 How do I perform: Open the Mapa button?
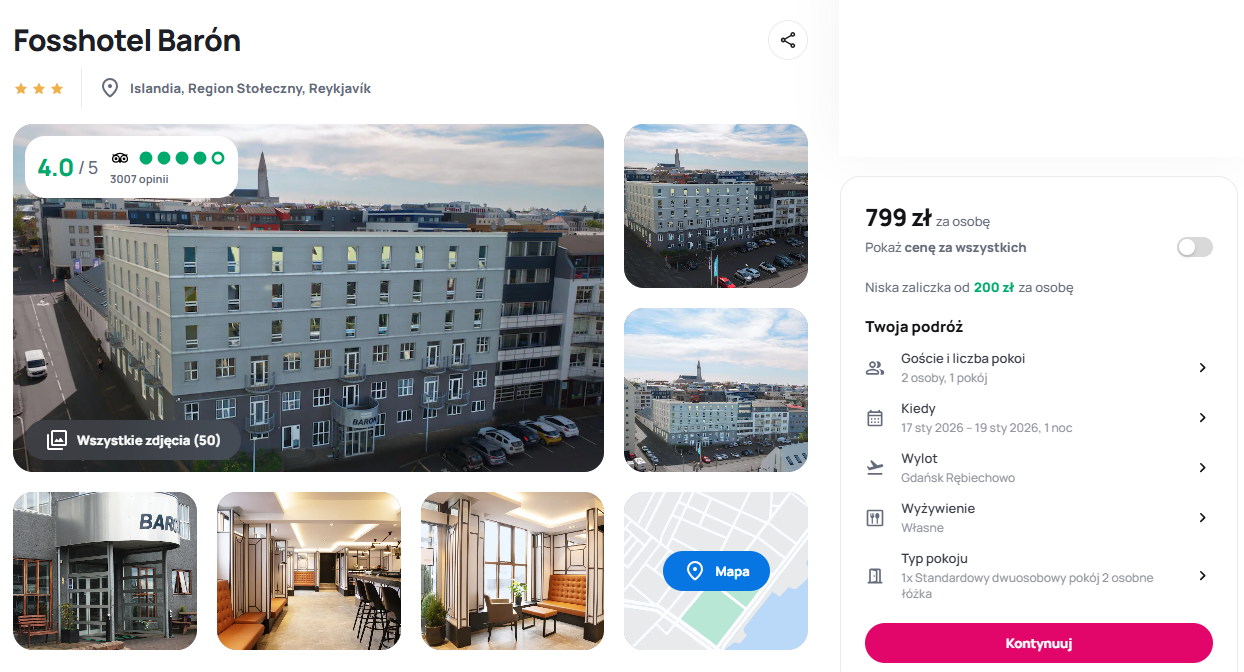point(716,571)
